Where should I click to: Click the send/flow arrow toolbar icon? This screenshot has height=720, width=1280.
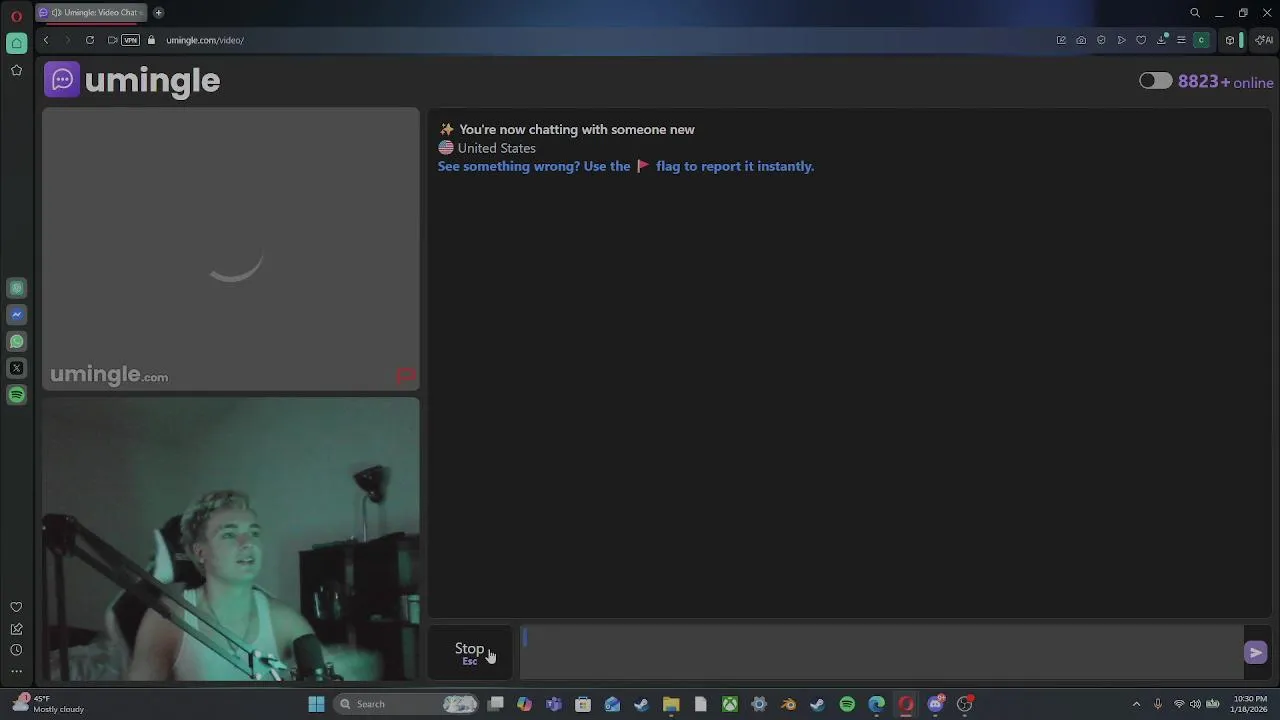(x=1121, y=40)
